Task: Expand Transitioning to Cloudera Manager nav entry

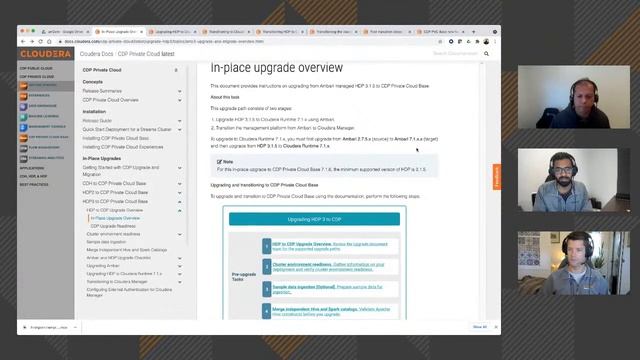Action: tap(180, 282)
